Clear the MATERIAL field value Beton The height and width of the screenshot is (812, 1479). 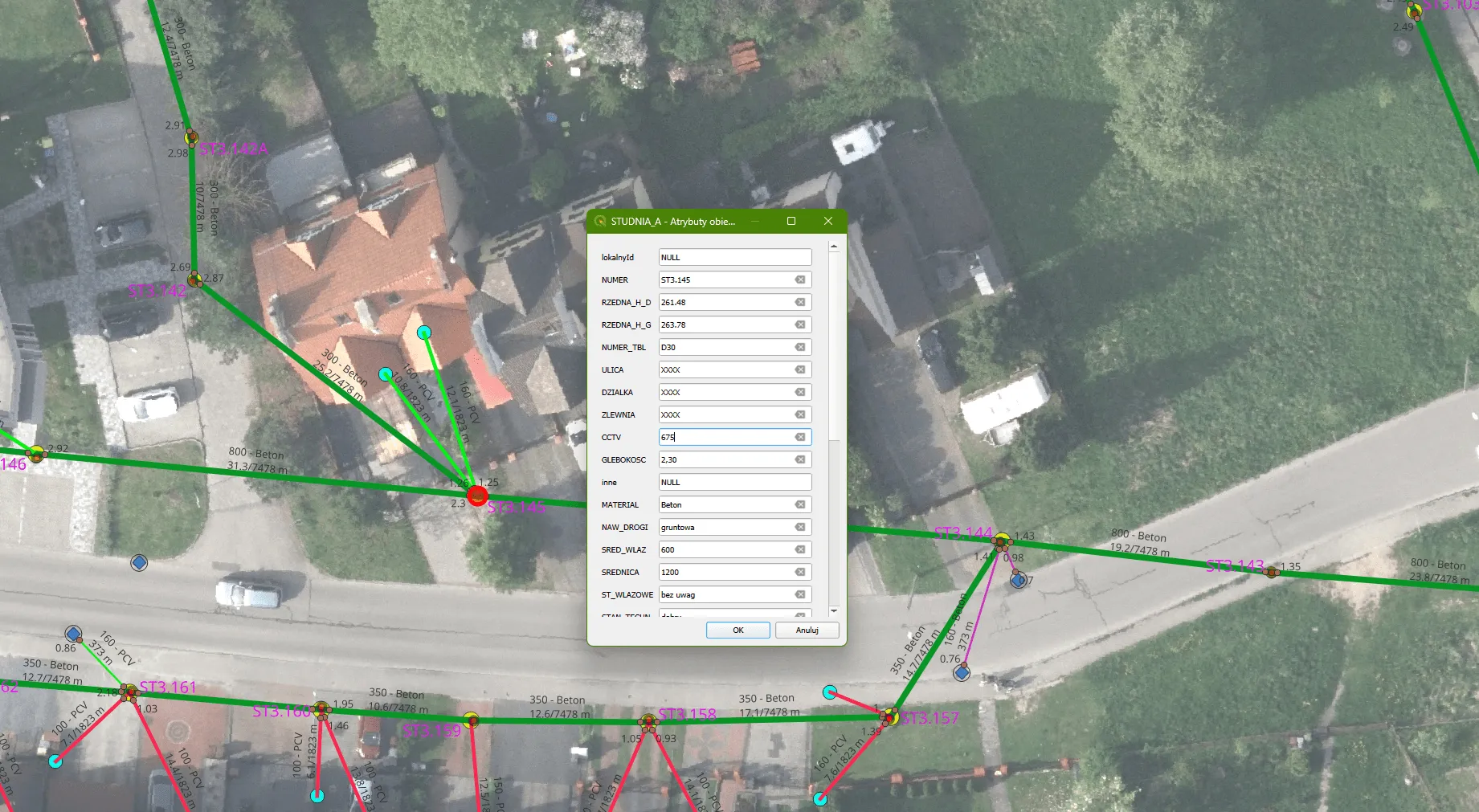pyautogui.click(x=800, y=504)
